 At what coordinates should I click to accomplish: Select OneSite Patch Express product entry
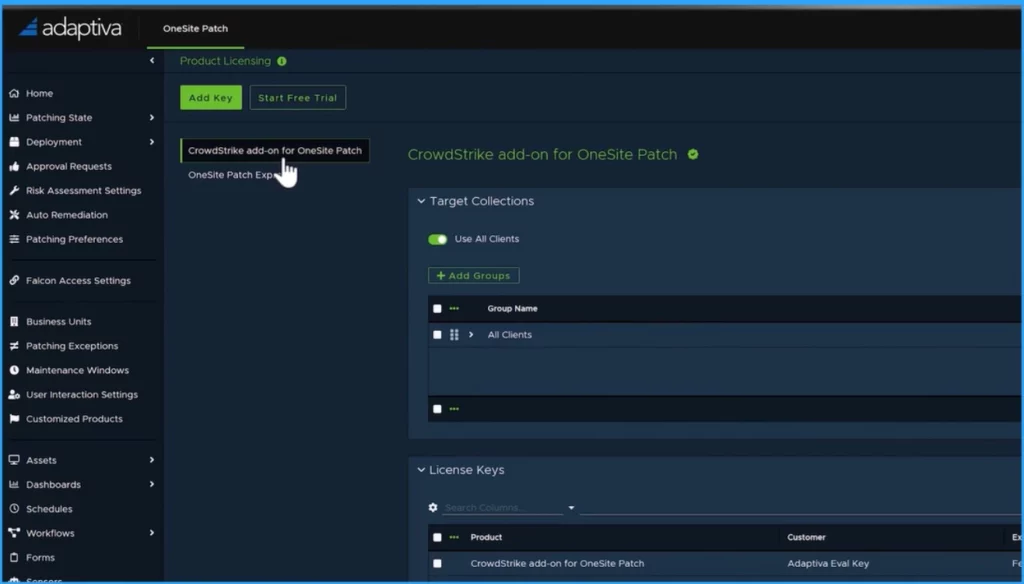[232, 175]
